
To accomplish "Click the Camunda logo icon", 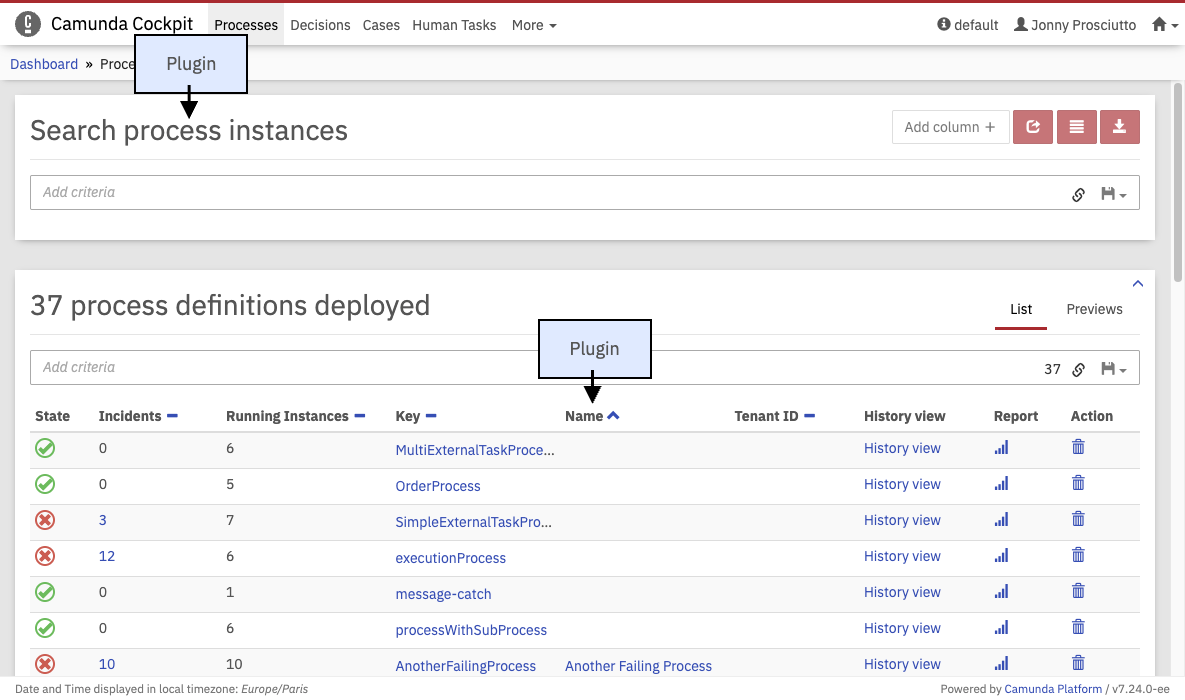I will pos(28,24).
